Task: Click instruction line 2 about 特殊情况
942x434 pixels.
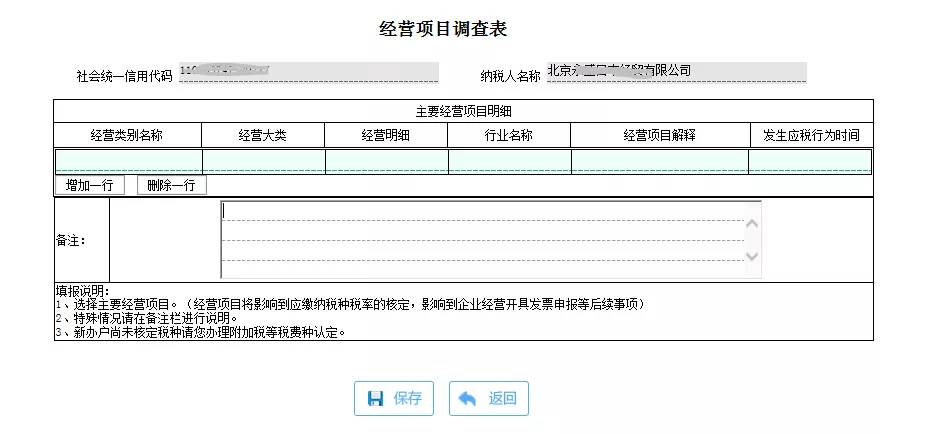Action: [x=148, y=319]
